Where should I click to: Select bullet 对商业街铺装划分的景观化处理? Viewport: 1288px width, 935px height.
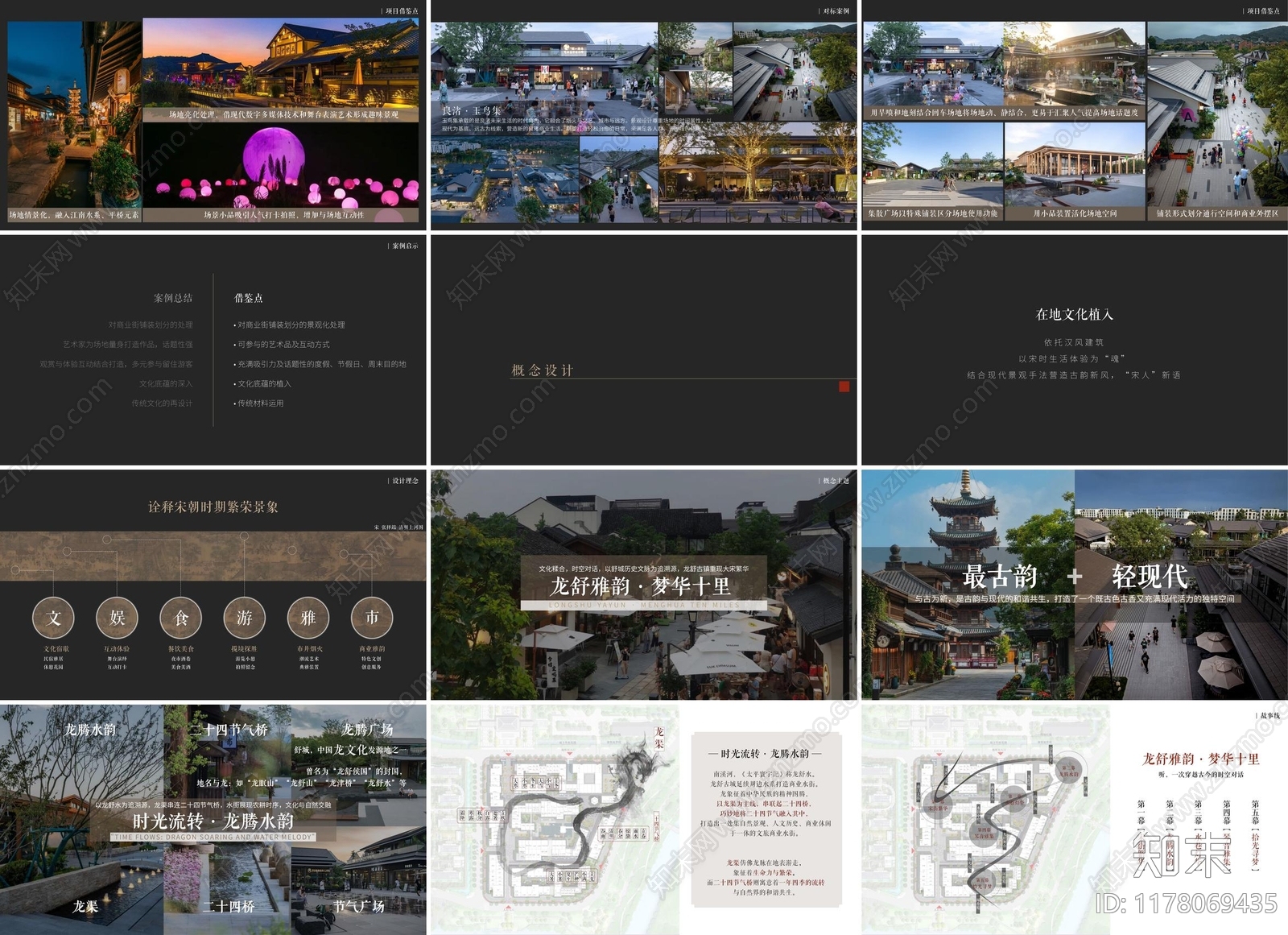pyautogui.click(x=289, y=325)
